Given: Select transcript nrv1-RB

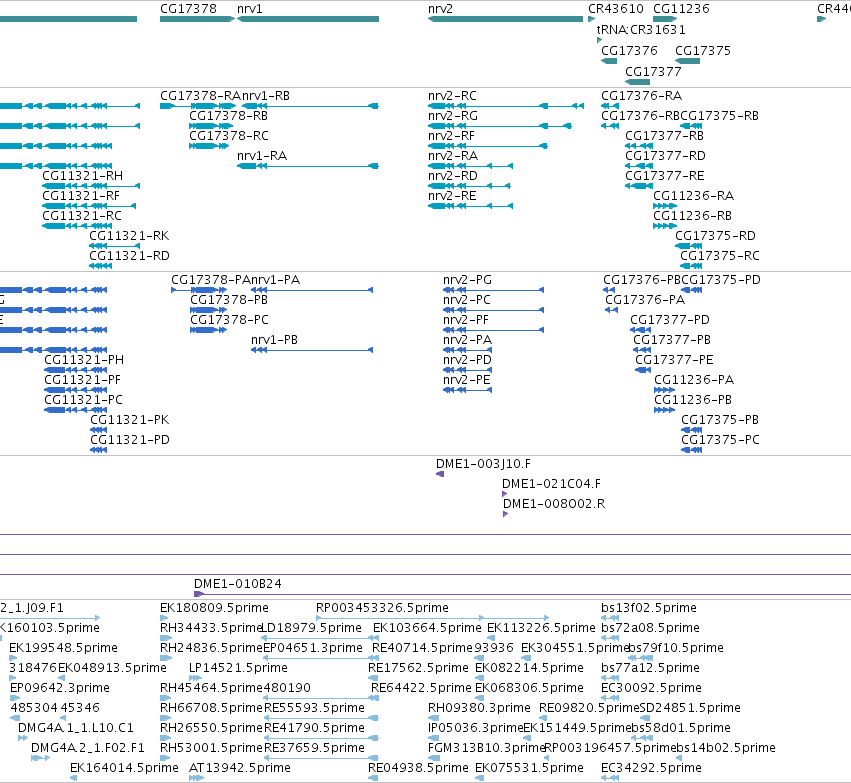Looking at the screenshot, I should click(x=308, y=106).
